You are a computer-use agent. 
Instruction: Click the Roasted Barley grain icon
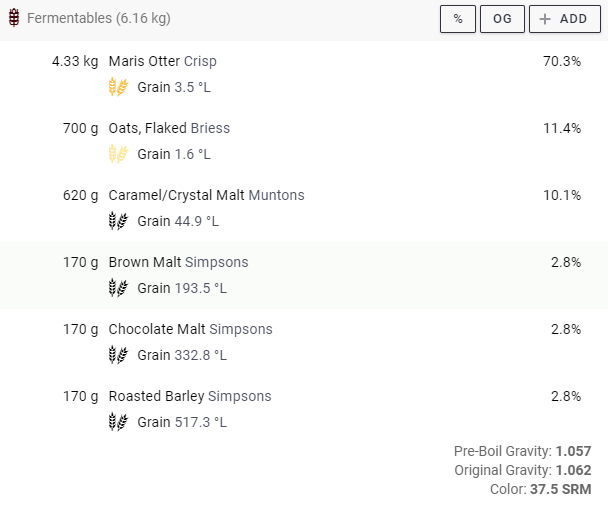pyautogui.click(x=118, y=422)
